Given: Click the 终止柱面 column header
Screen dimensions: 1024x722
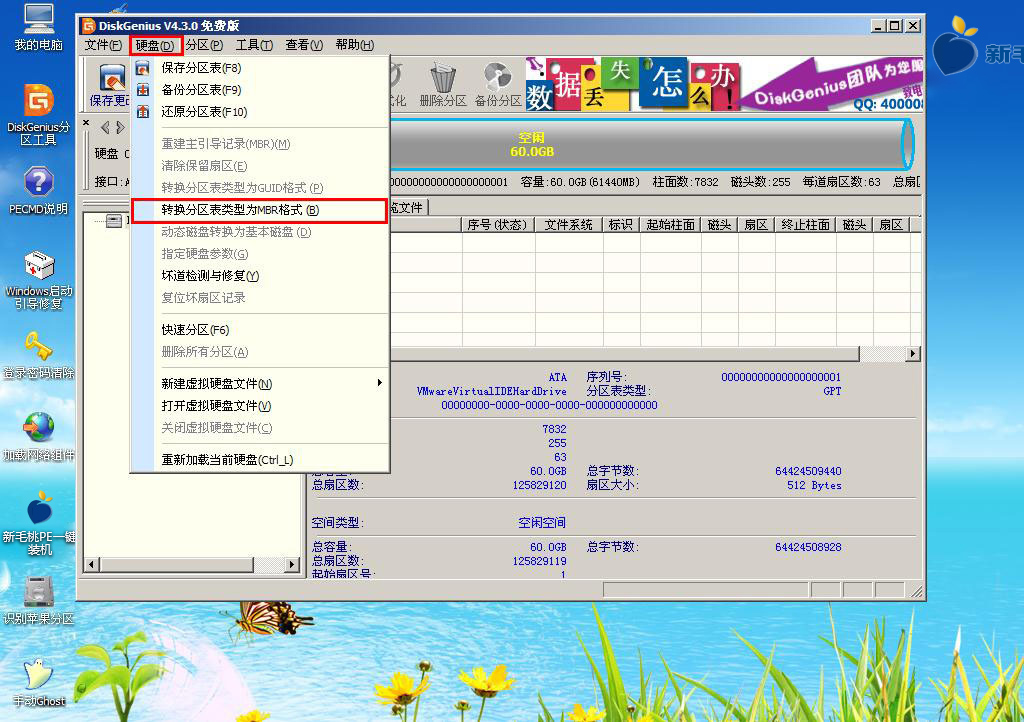Looking at the screenshot, I should 805,225.
